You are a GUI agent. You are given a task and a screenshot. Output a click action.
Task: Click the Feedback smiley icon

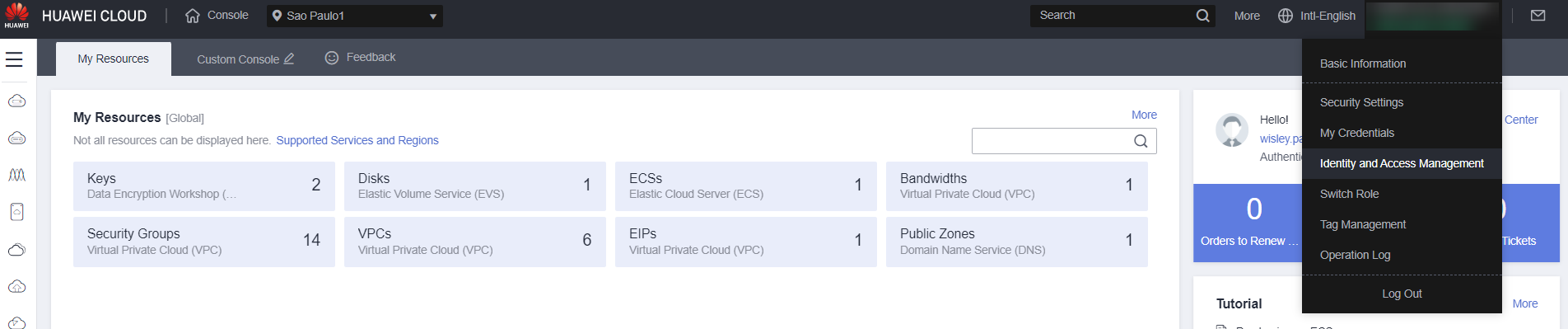click(332, 58)
